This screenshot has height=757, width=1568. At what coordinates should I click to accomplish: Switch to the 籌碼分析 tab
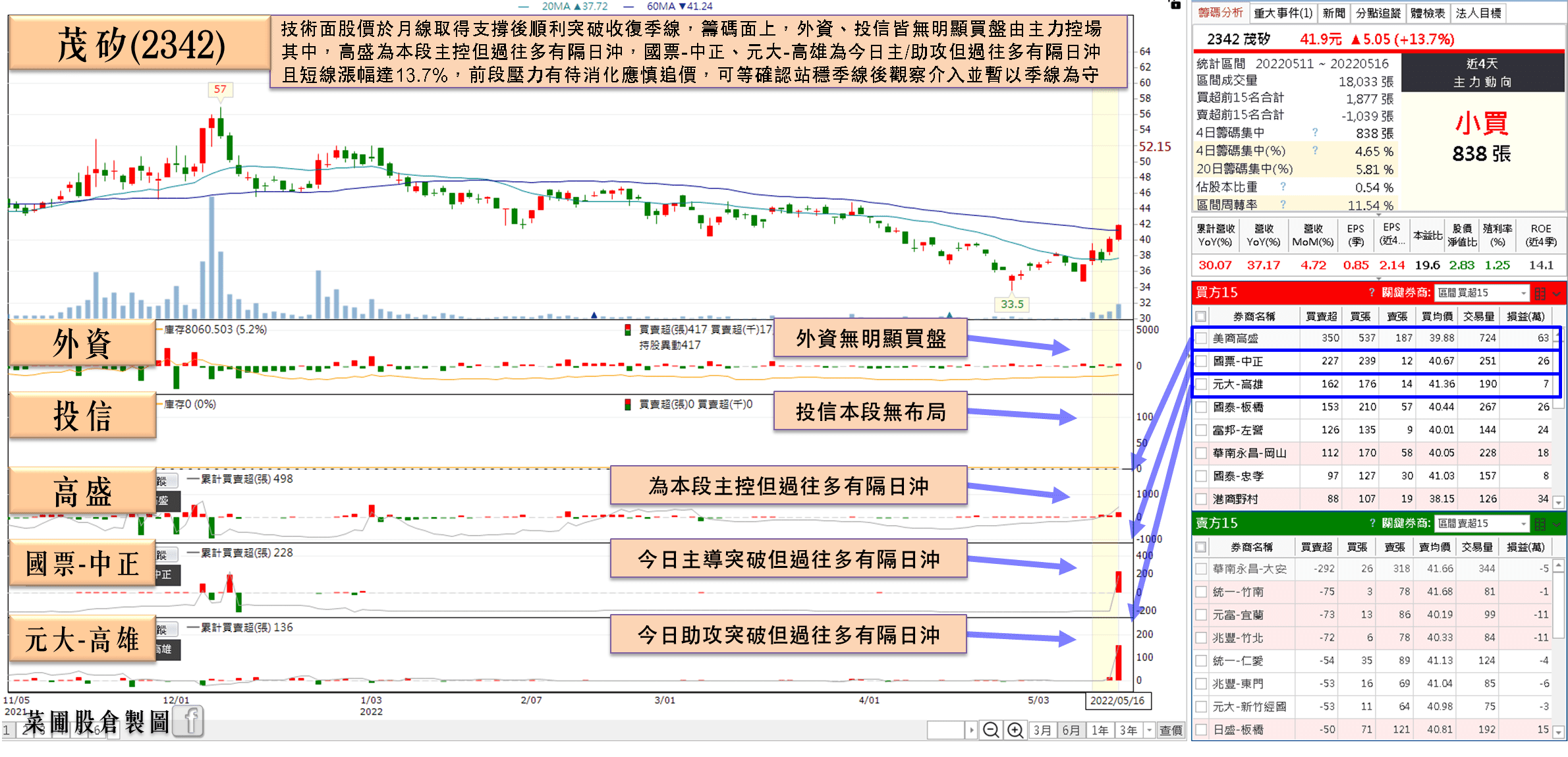(x=1221, y=13)
